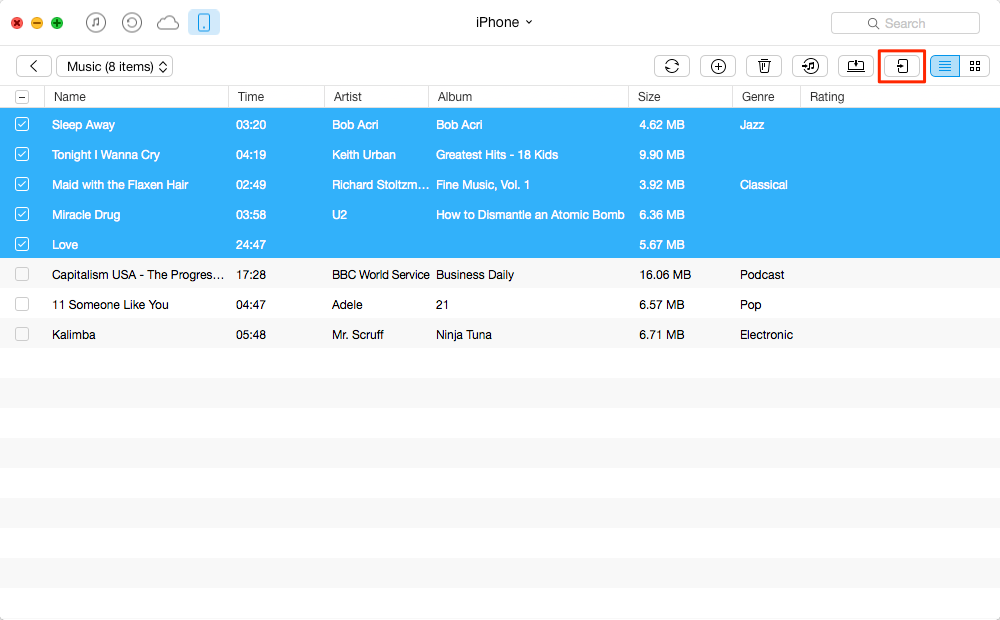The height and width of the screenshot is (620, 1000).
Task: Click the refresh button in toolbar
Action: click(x=672, y=66)
